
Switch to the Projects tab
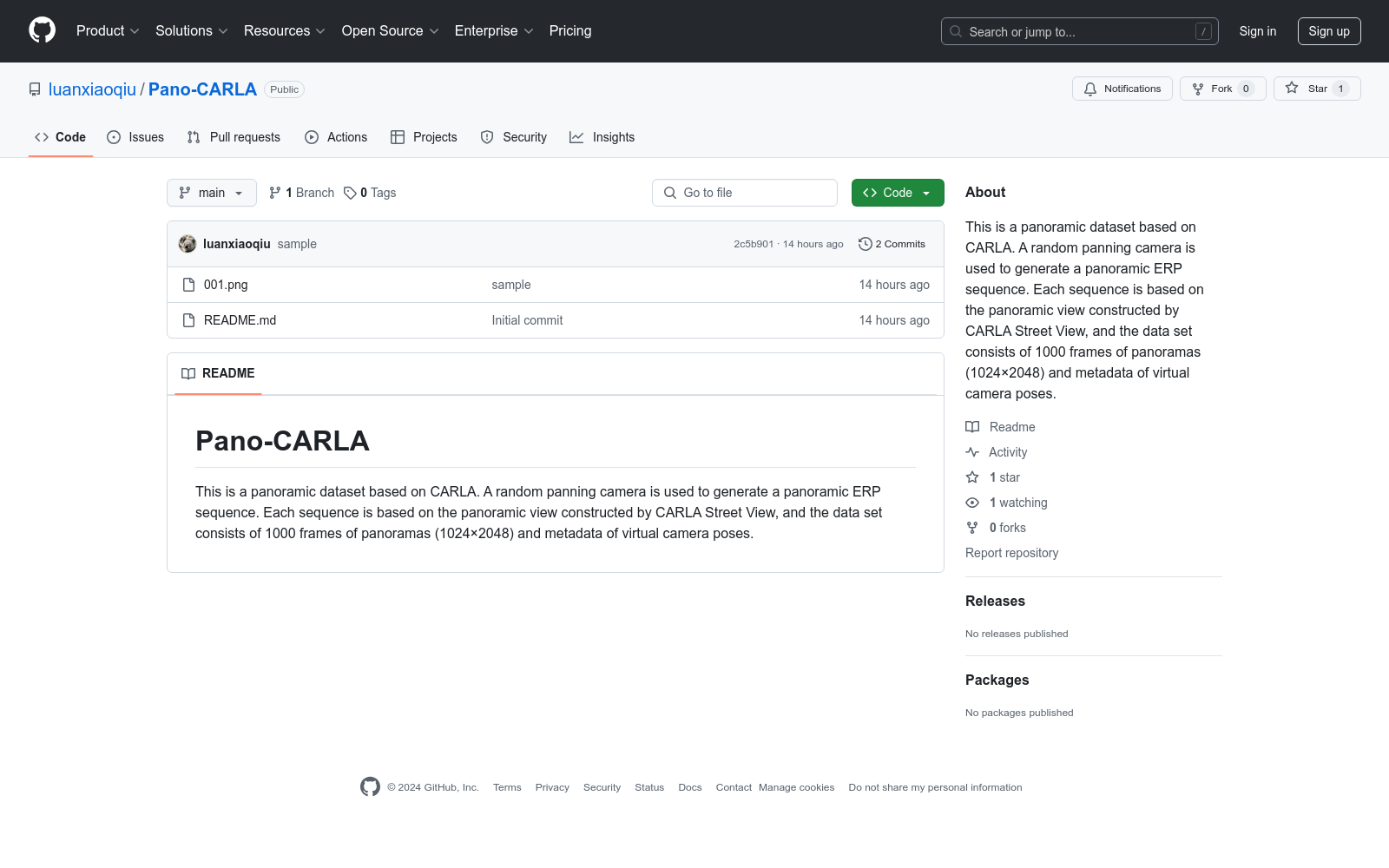click(x=424, y=137)
